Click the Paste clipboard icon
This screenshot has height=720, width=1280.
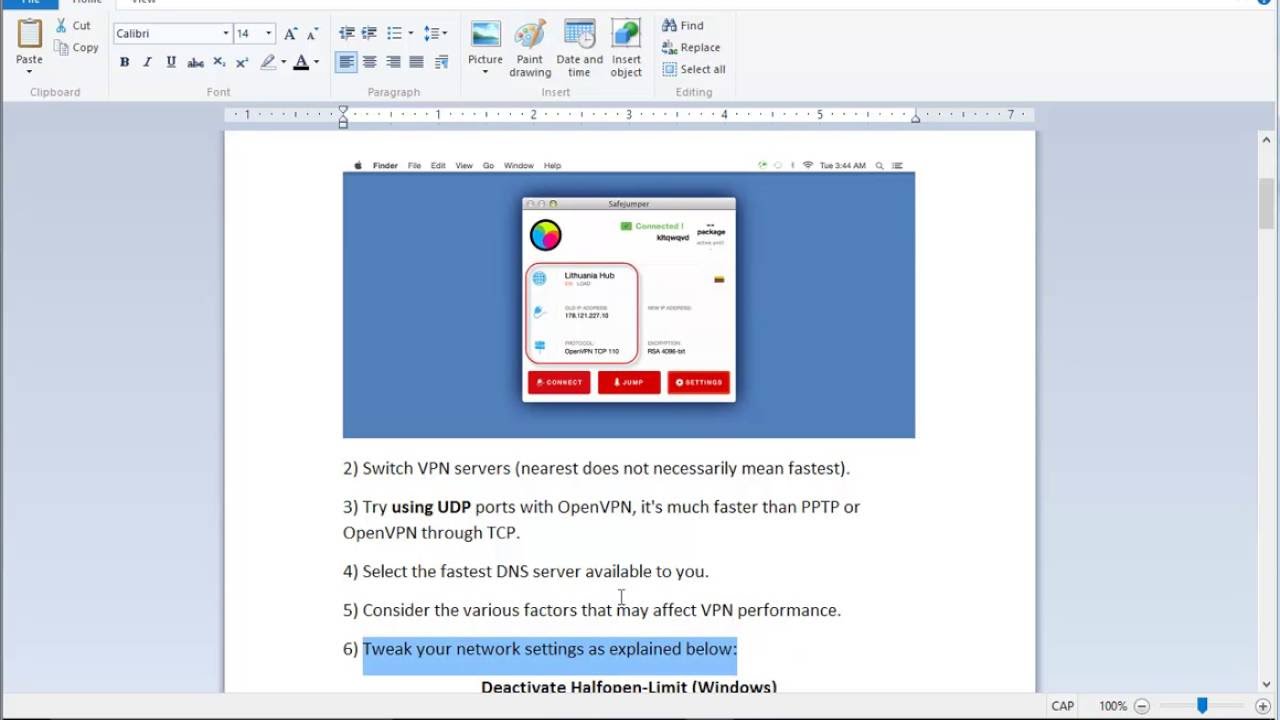[29, 35]
